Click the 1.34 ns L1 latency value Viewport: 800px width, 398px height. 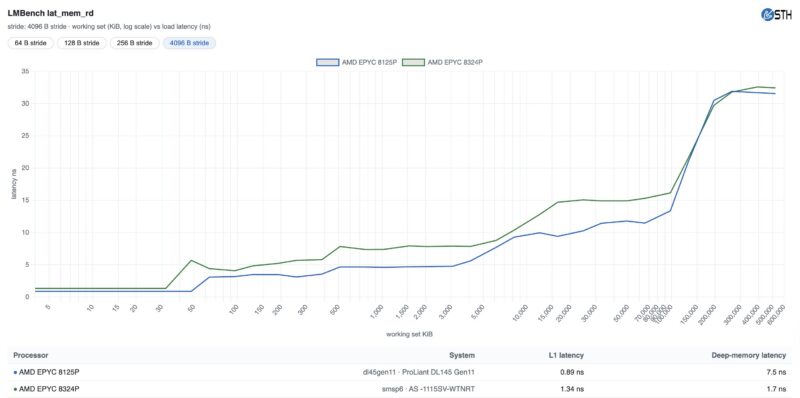coord(572,389)
